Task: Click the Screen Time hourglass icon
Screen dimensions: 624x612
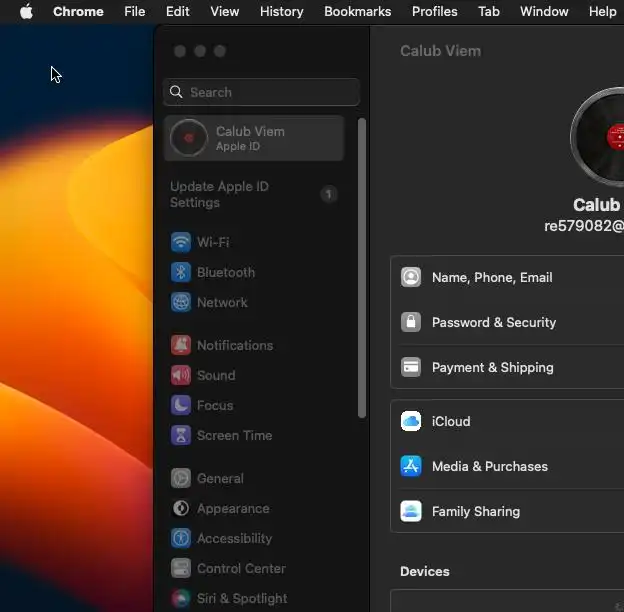Action: pyautogui.click(x=181, y=435)
